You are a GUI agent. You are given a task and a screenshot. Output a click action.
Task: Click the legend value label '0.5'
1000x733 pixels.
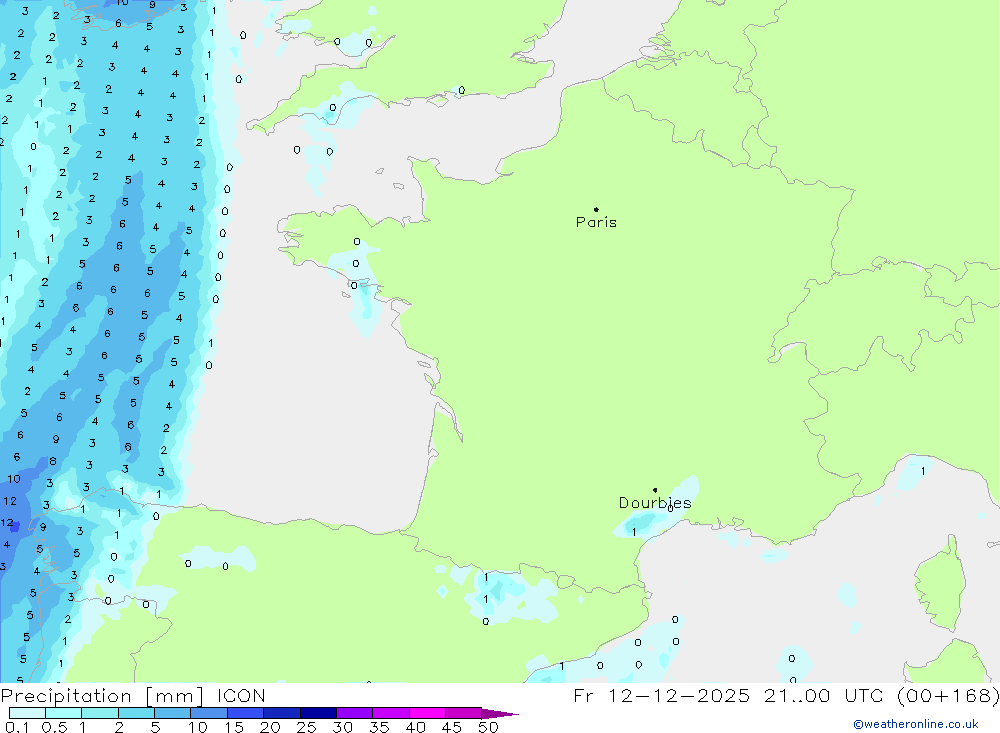(54, 727)
